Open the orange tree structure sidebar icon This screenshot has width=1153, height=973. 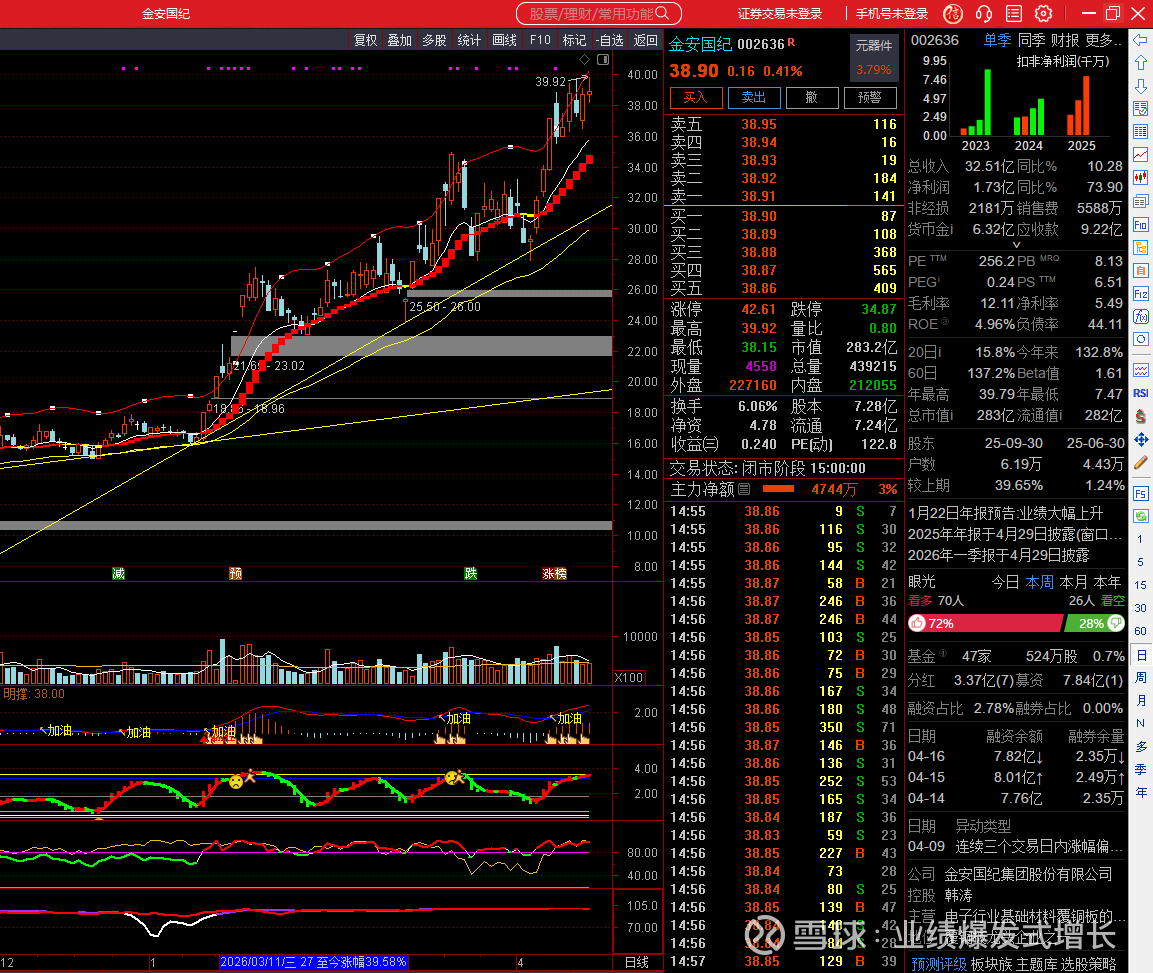1140,247
